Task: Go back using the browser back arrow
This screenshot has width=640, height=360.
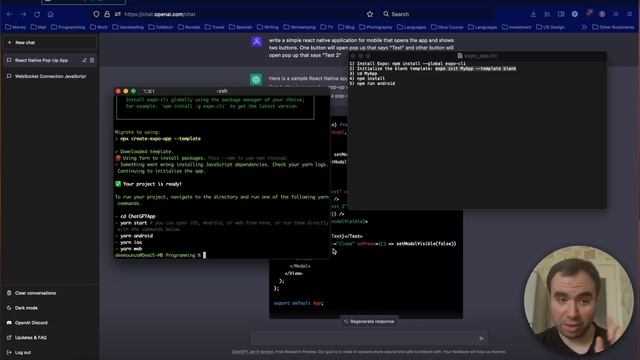Action: tap(9, 14)
